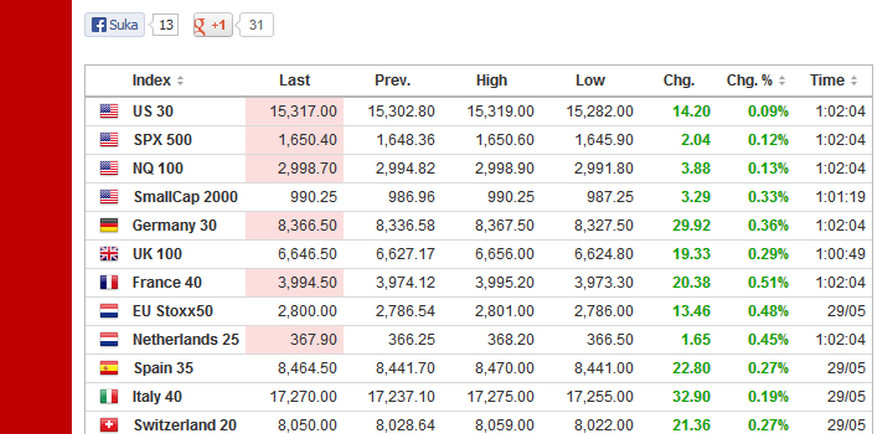888x434 pixels.
Task: Click the EU flag beside EU Stoxx50
Action: pyautogui.click(x=109, y=311)
